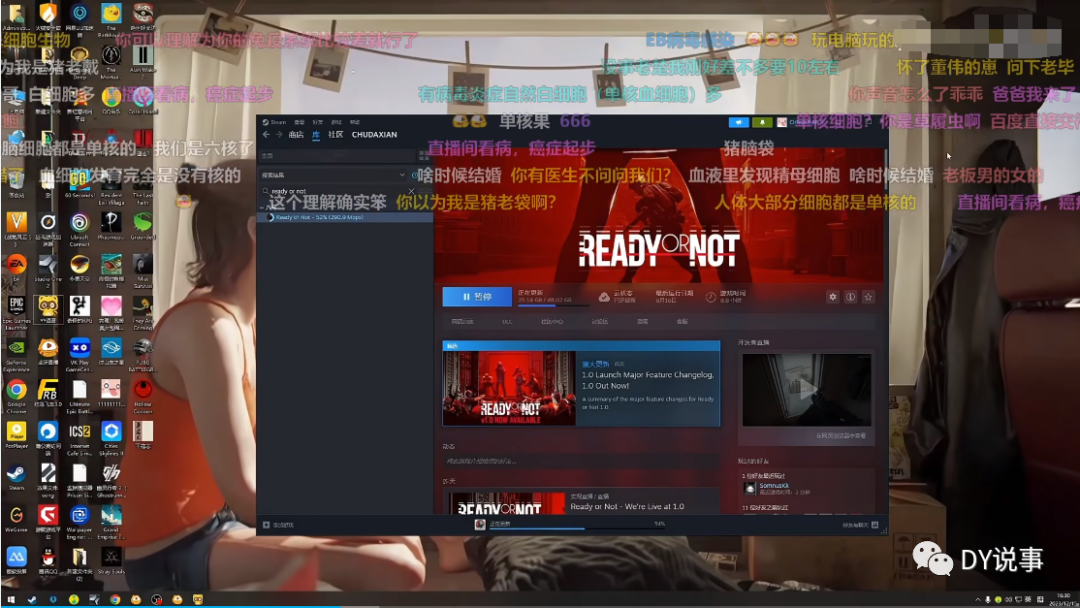1080x608 pixels.
Task: Show game info circle icon
Action: click(x=851, y=297)
